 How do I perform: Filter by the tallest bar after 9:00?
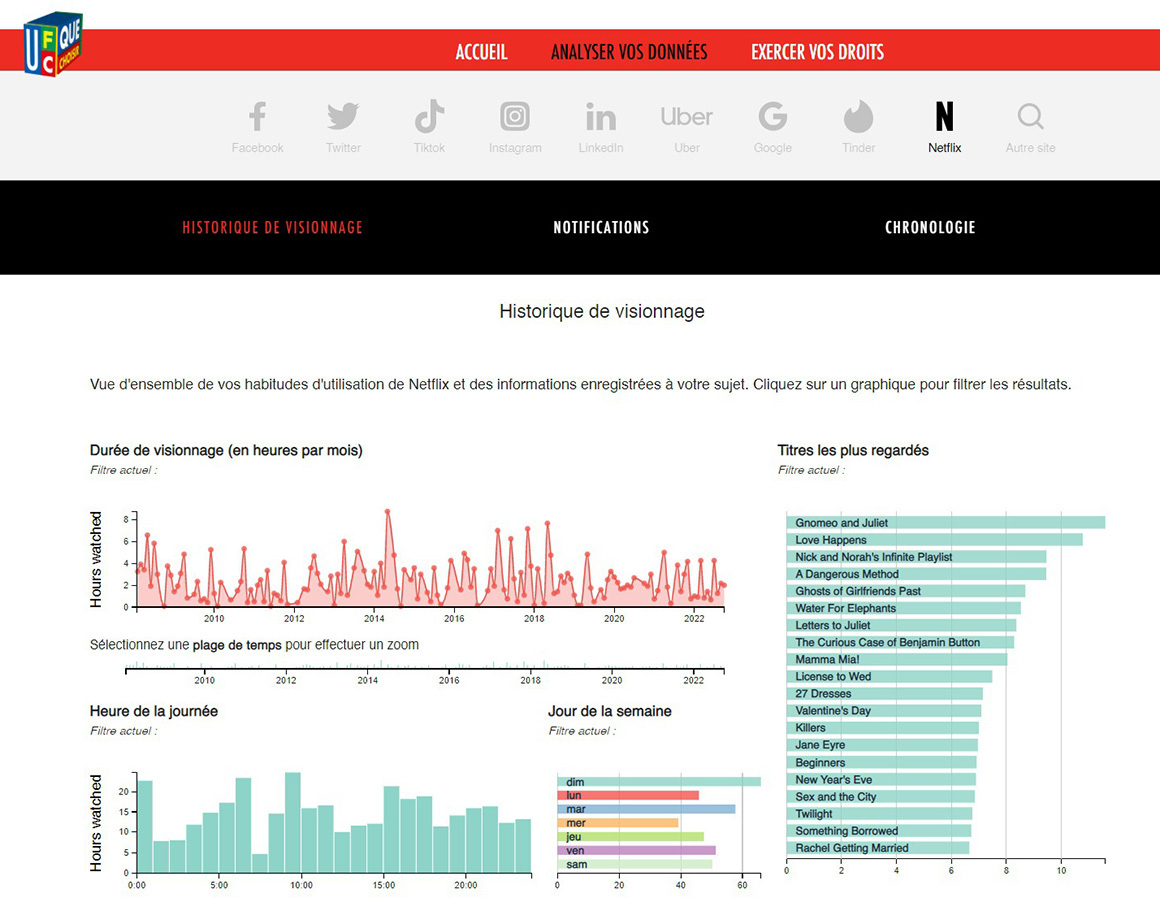(293, 823)
